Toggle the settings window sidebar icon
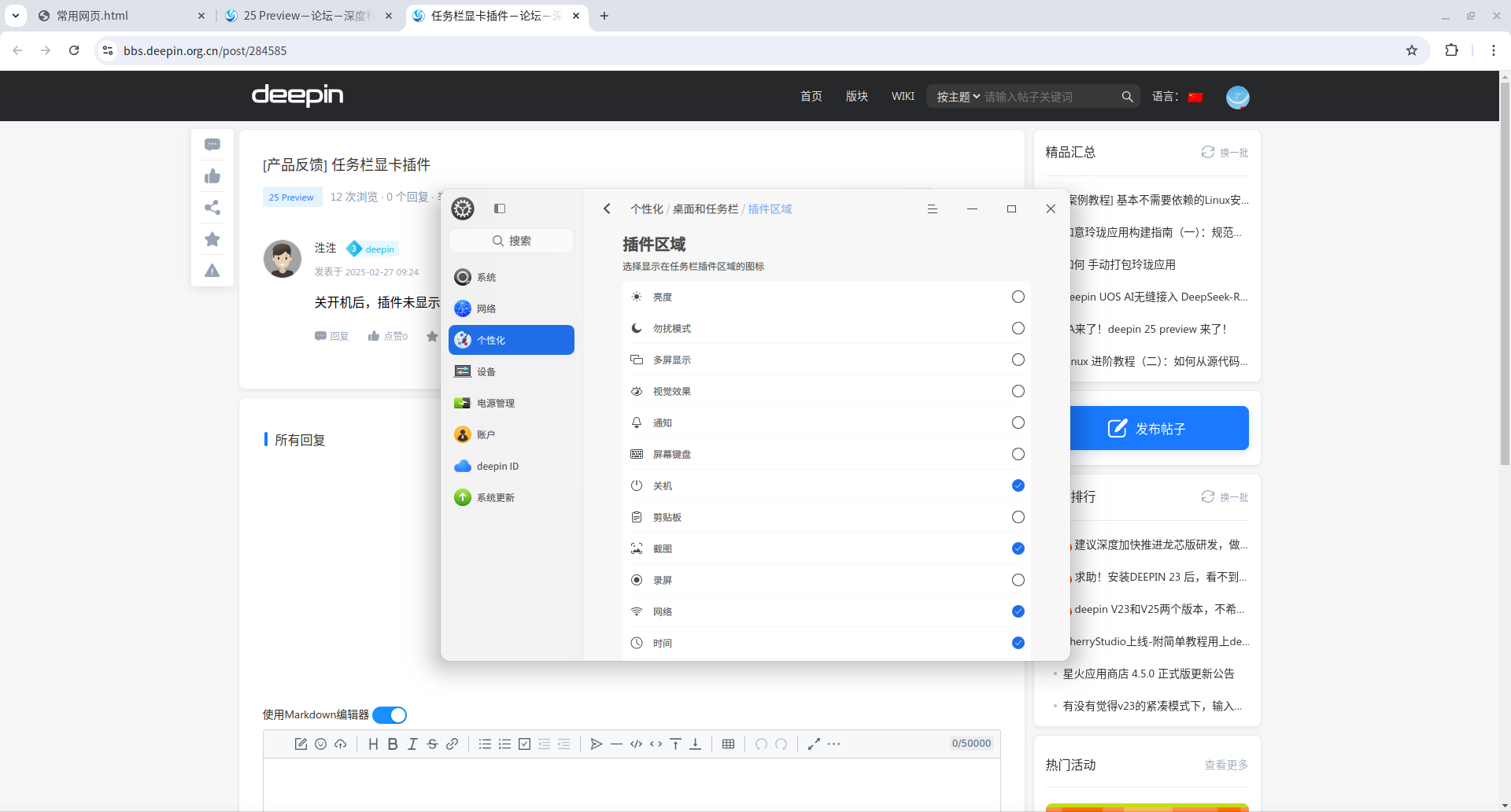1511x812 pixels. pyautogui.click(x=500, y=209)
